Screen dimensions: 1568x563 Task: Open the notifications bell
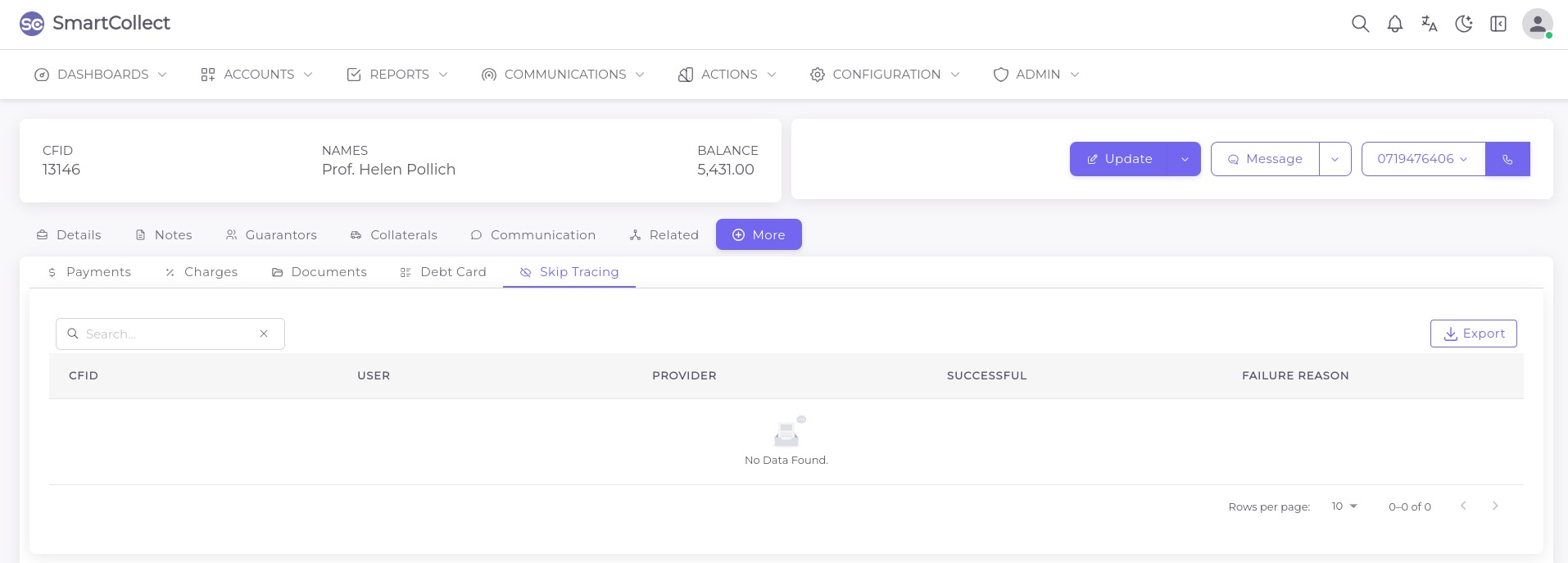click(1394, 24)
